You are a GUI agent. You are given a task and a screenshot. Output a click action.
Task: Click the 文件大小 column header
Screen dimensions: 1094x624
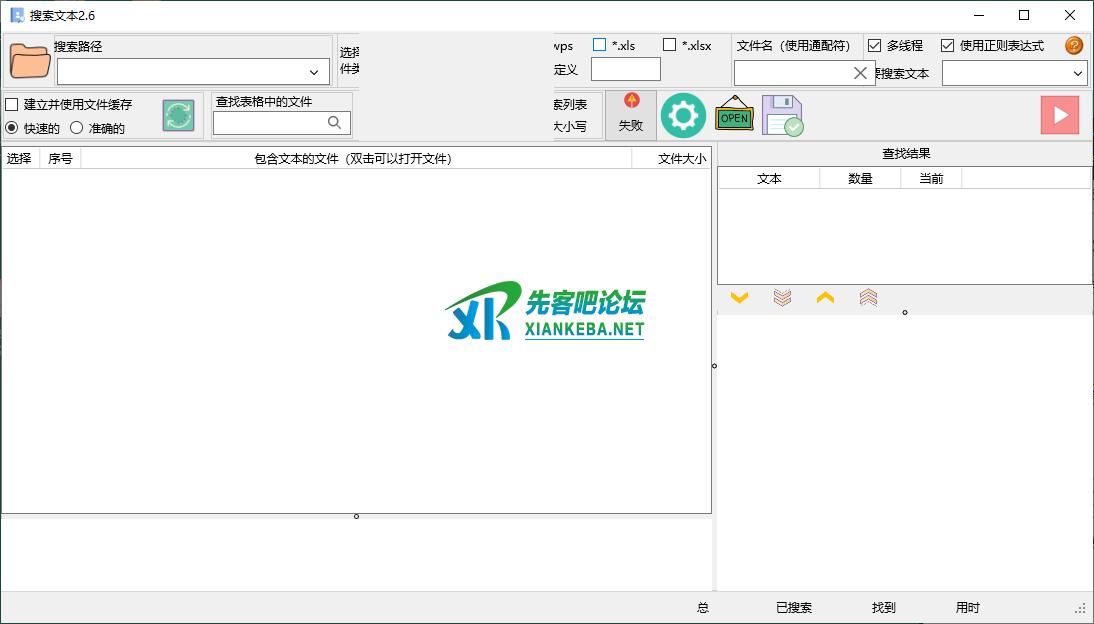(x=681, y=158)
